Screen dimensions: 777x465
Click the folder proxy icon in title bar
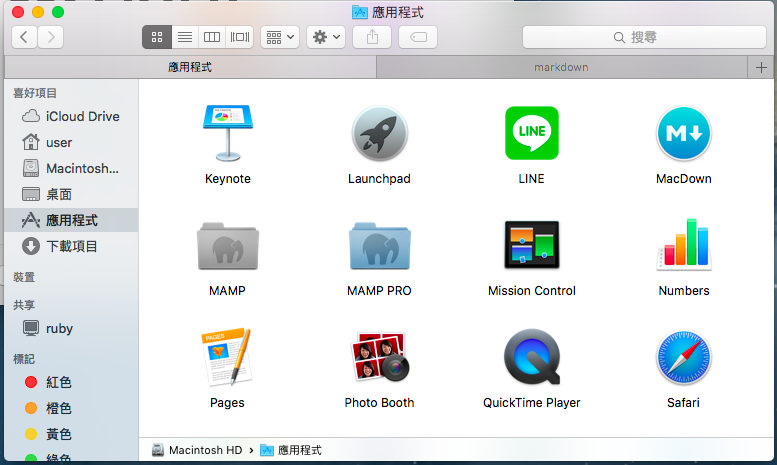pyautogui.click(x=360, y=12)
